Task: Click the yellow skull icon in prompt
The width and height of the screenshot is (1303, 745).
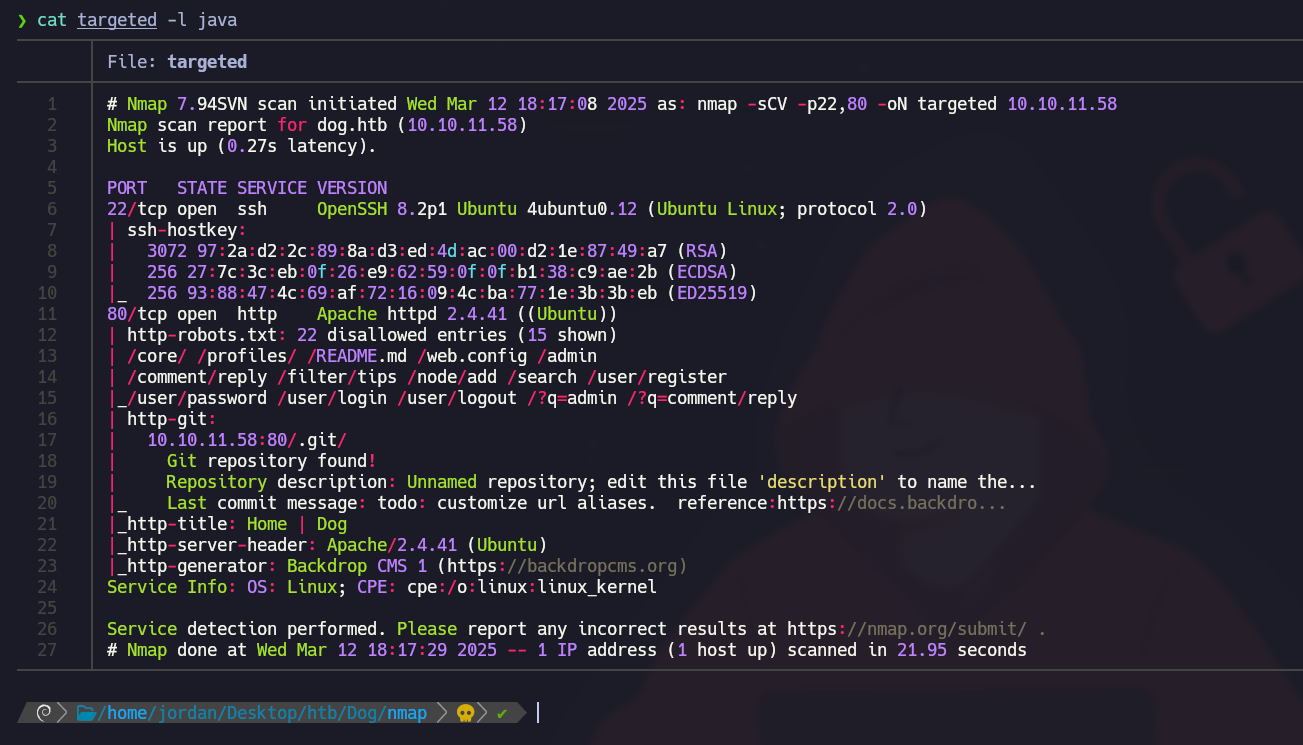Action: pyautogui.click(x=465, y=713)
